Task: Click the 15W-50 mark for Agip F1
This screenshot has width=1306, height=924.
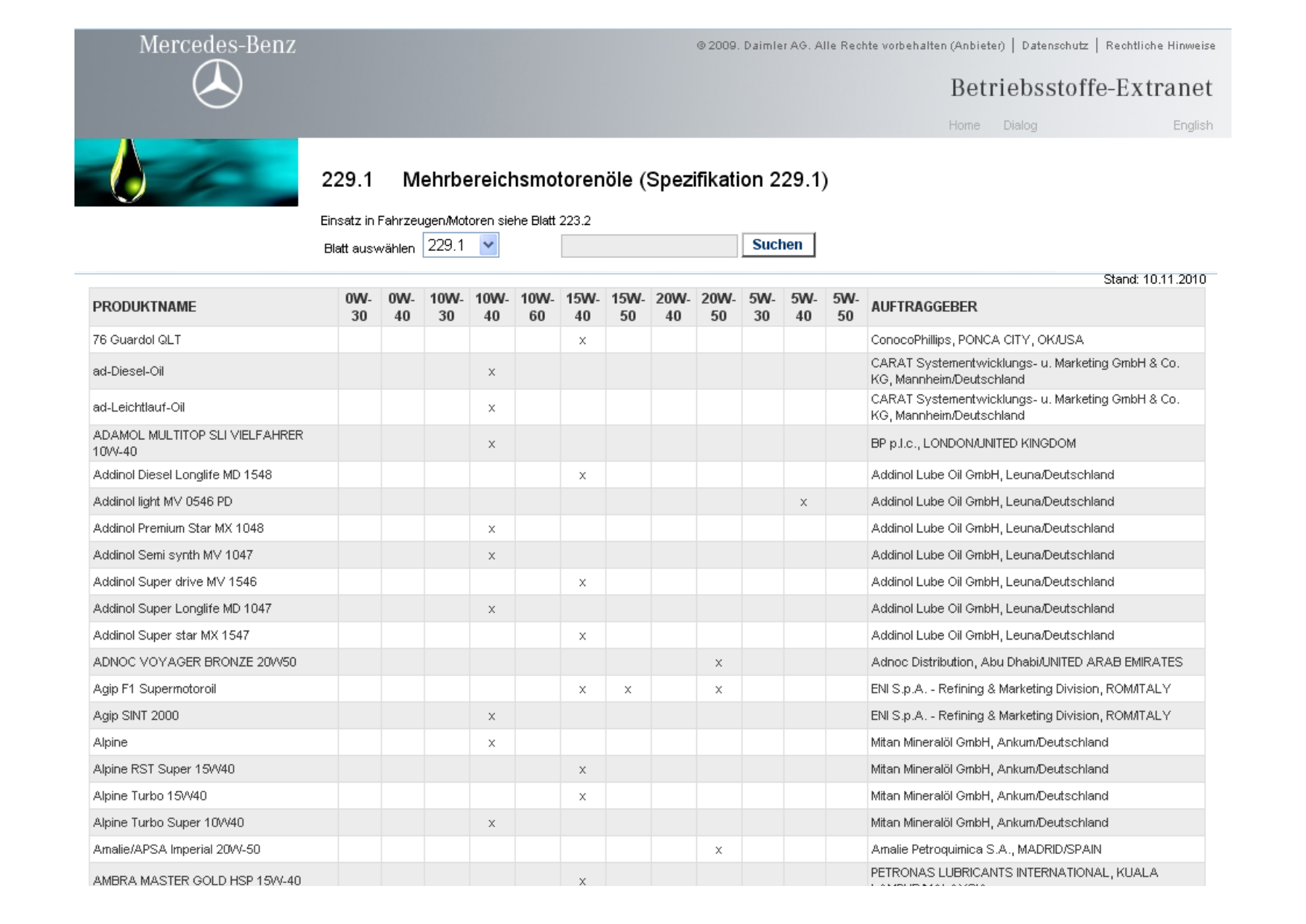Action: [x=628, y=690]
